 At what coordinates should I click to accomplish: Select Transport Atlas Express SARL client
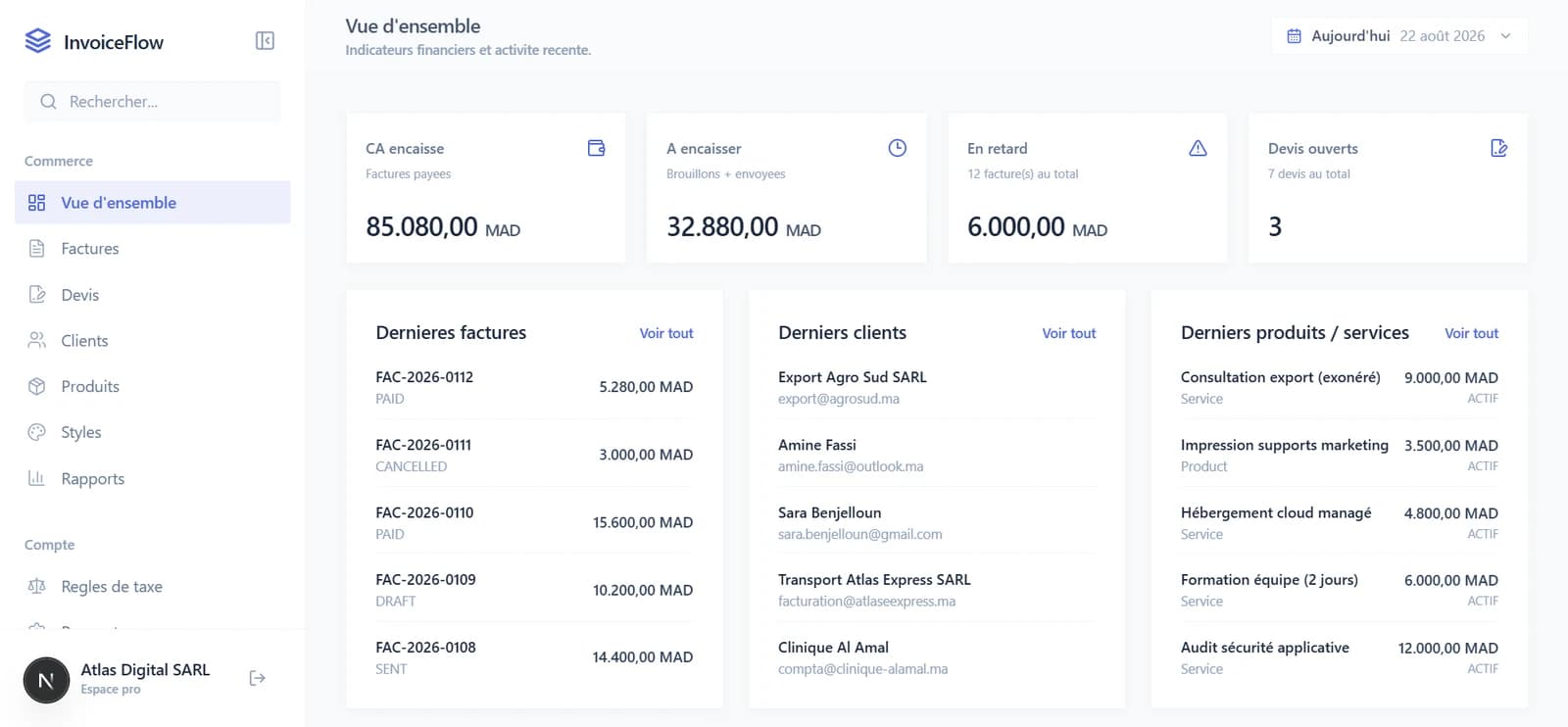coord(937,590)
